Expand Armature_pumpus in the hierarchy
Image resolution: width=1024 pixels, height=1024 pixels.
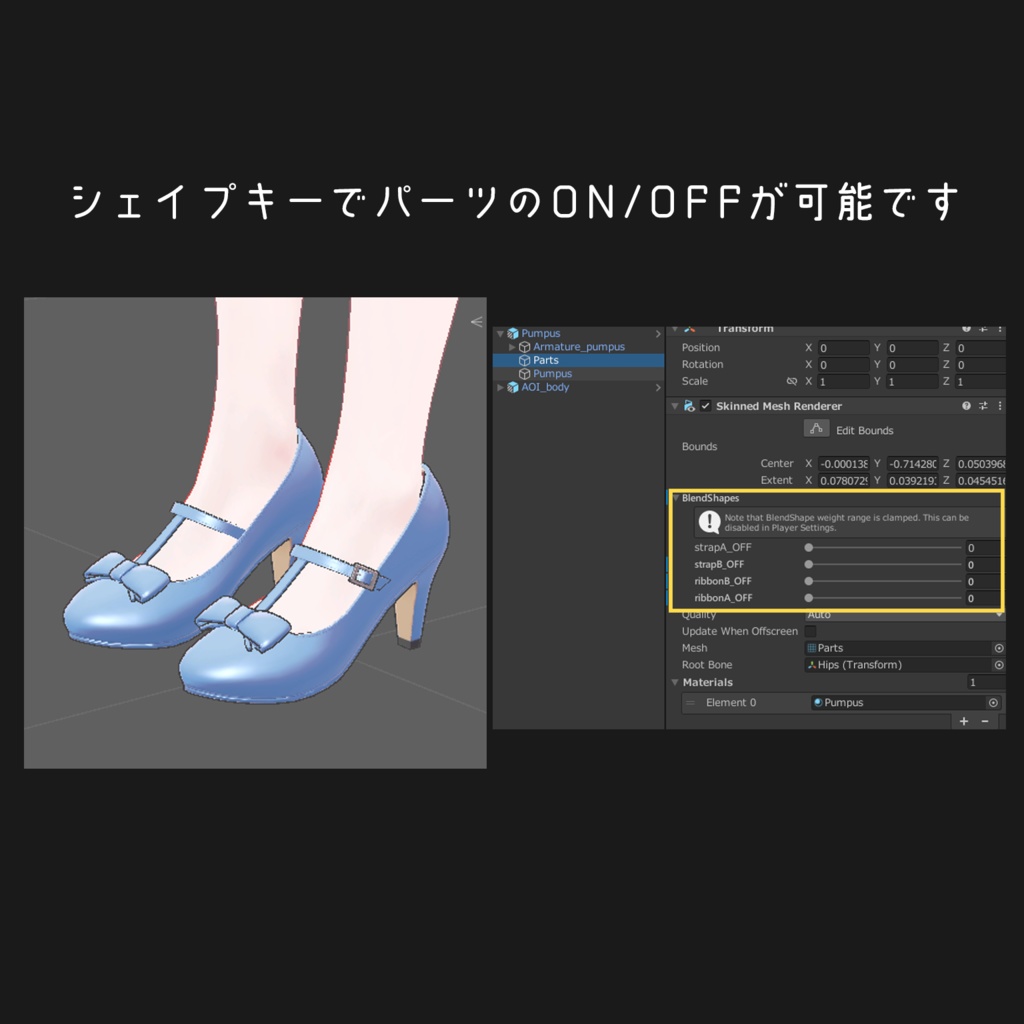click(x=513, y=346)
